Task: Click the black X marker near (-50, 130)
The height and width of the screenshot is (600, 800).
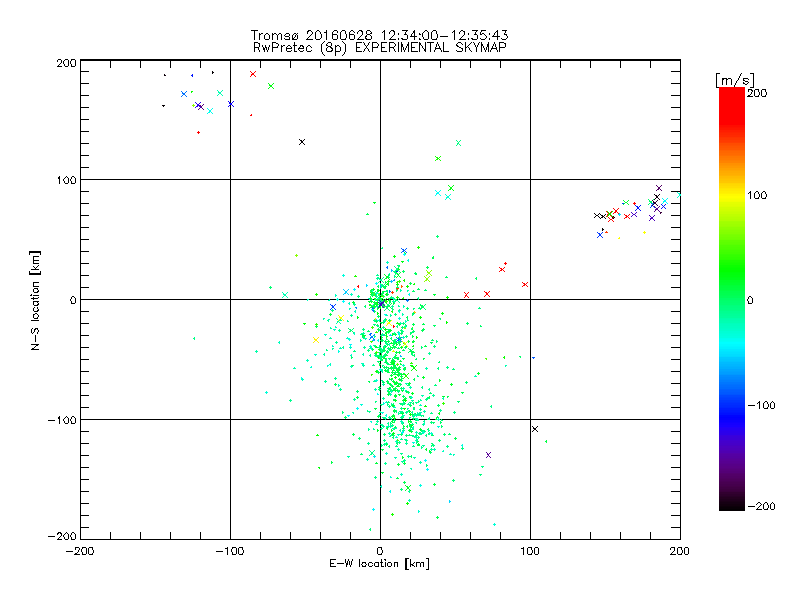Action: [302, 142]
